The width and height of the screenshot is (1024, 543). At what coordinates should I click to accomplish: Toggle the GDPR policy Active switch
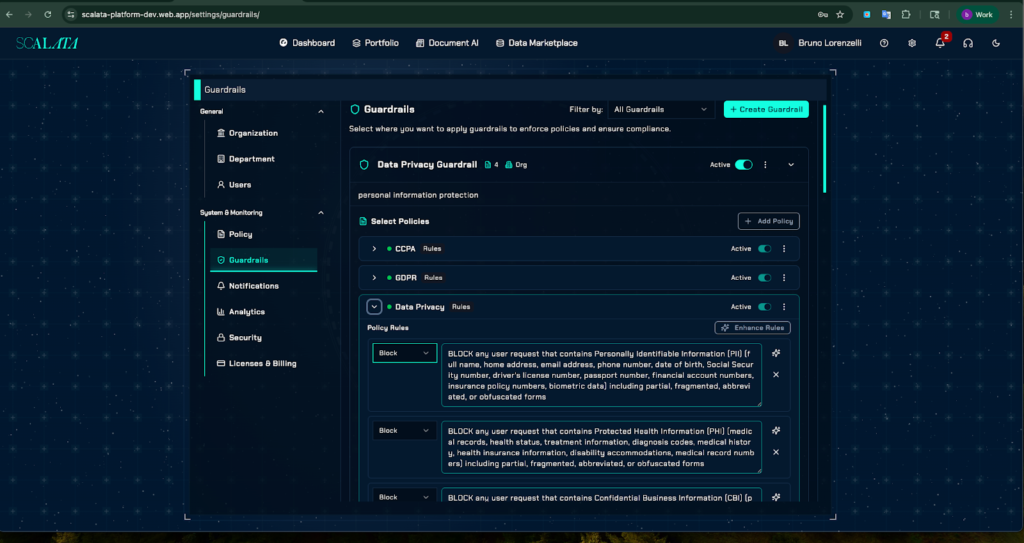tap(764, 278)
